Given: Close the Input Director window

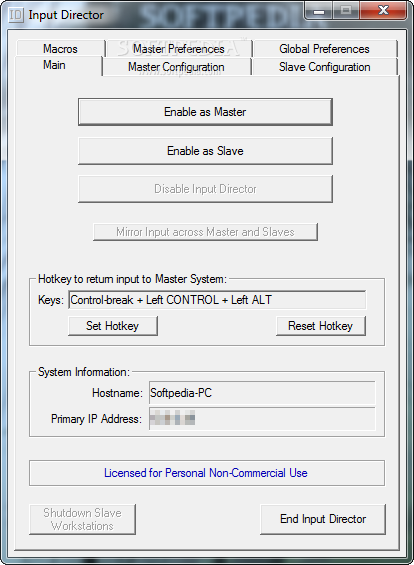Looking at the screenshot, I should coord(383,11).
